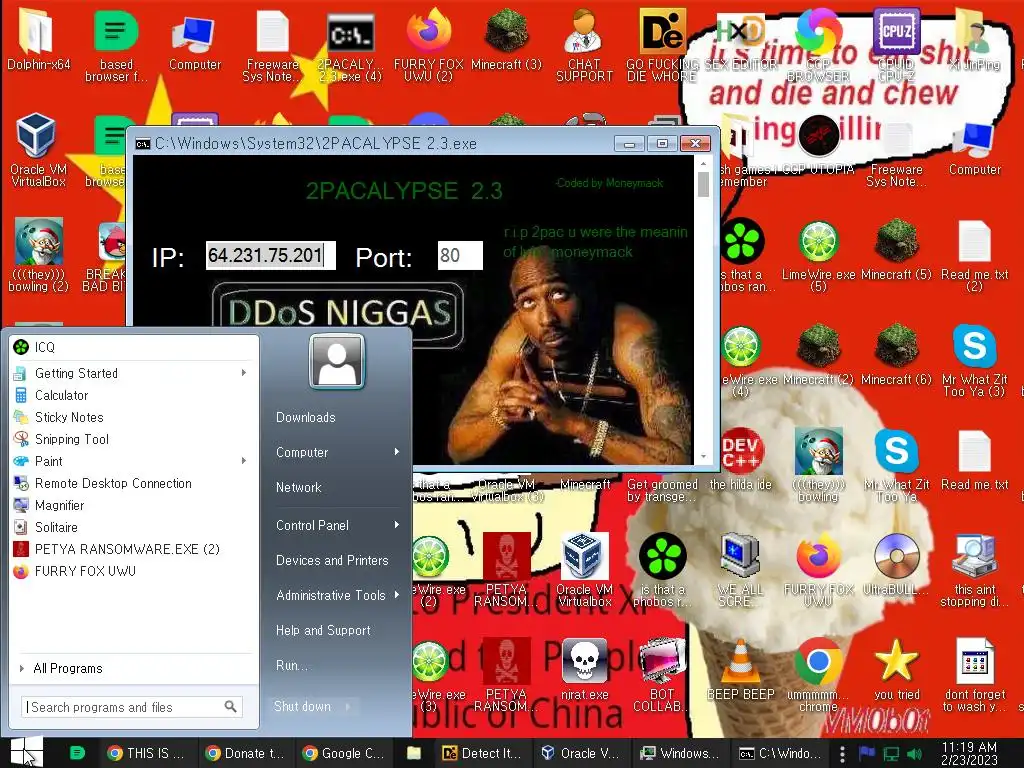Screen dimensions: 1024x768
Task: Expand Administrative Tools submenu arrow
Action: pos(396,595)
